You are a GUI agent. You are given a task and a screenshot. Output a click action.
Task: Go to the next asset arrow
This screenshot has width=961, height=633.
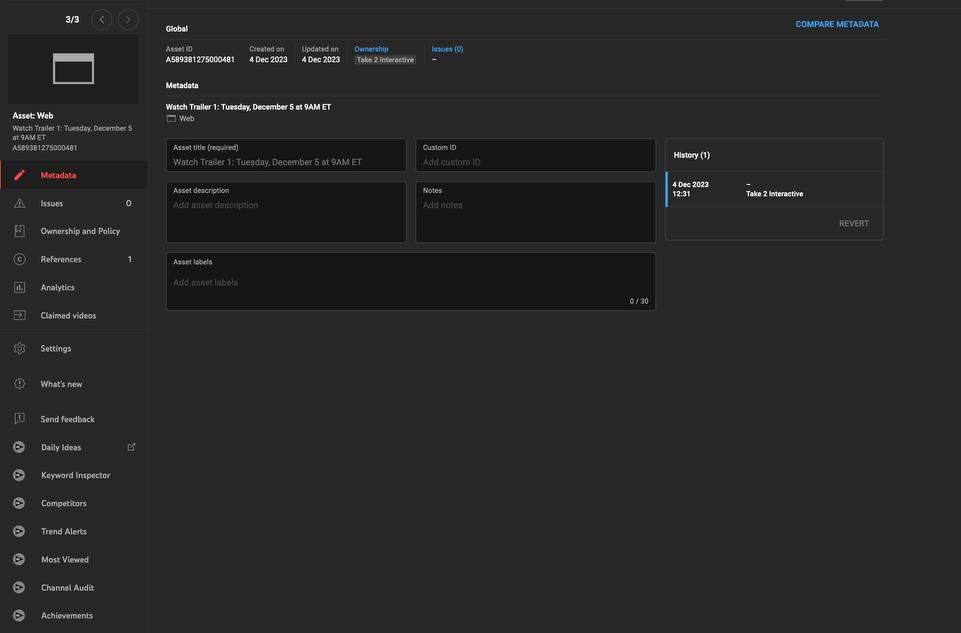(x=128, y=20)
